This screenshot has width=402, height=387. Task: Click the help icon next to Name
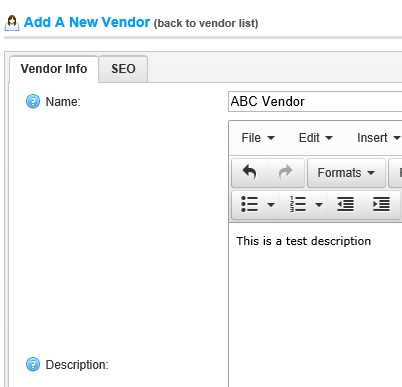click(x=33, y=101)
